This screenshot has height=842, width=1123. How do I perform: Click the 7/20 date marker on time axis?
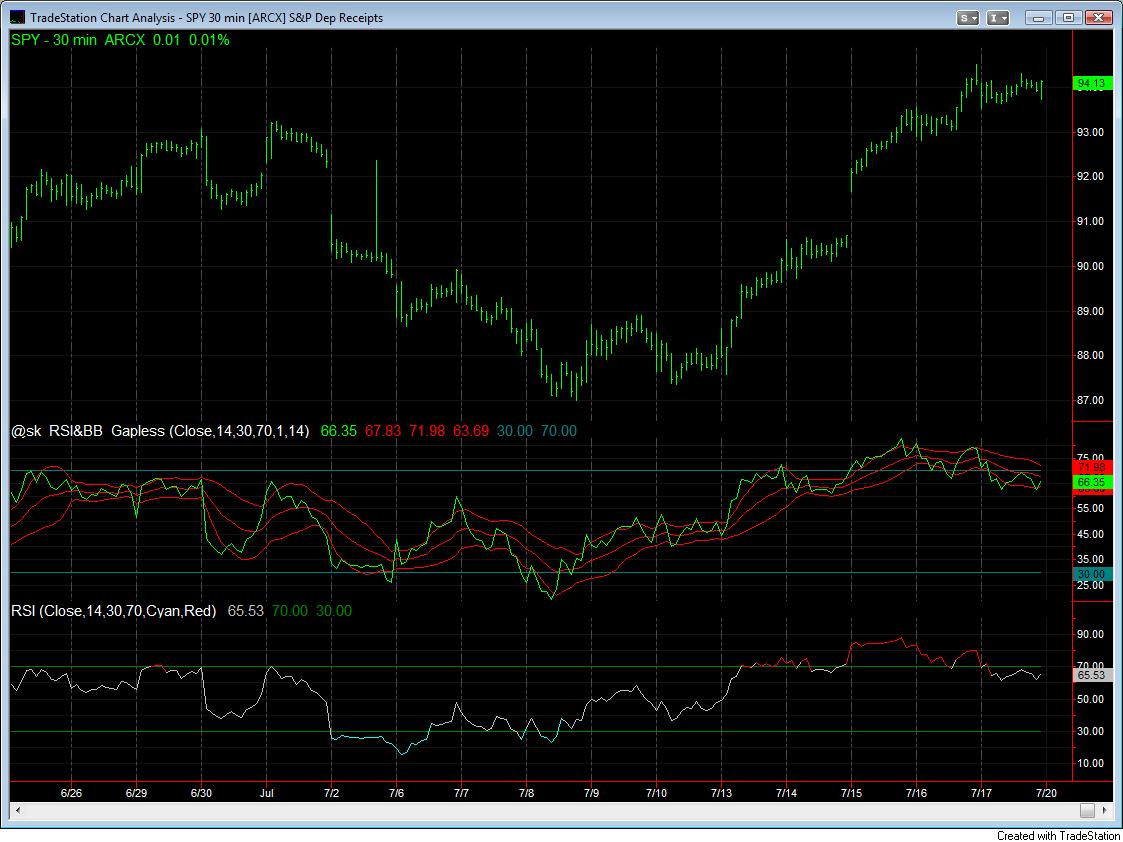pos(1046,793)
